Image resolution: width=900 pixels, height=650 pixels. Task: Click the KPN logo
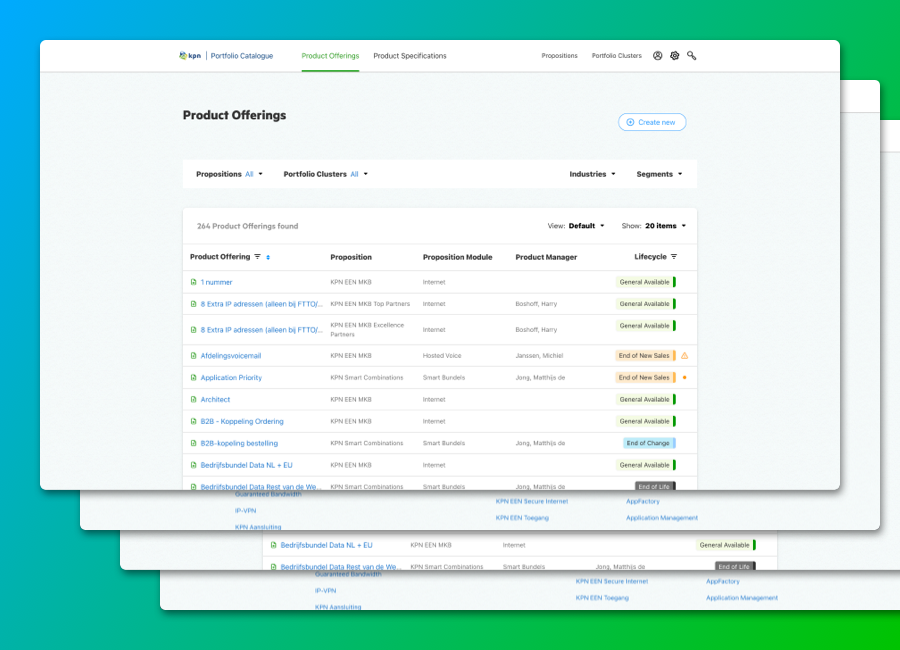click(x=189, y=56)
